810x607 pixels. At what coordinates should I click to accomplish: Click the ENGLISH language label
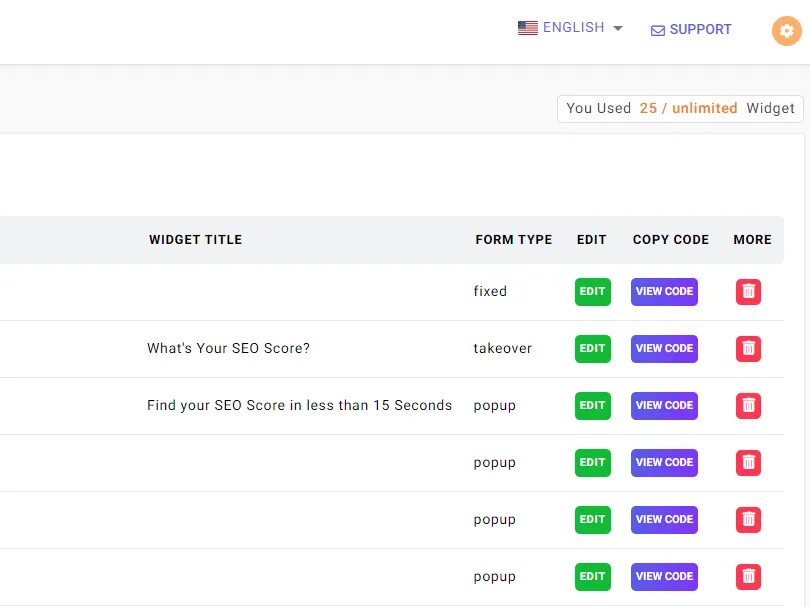point(573,27)
